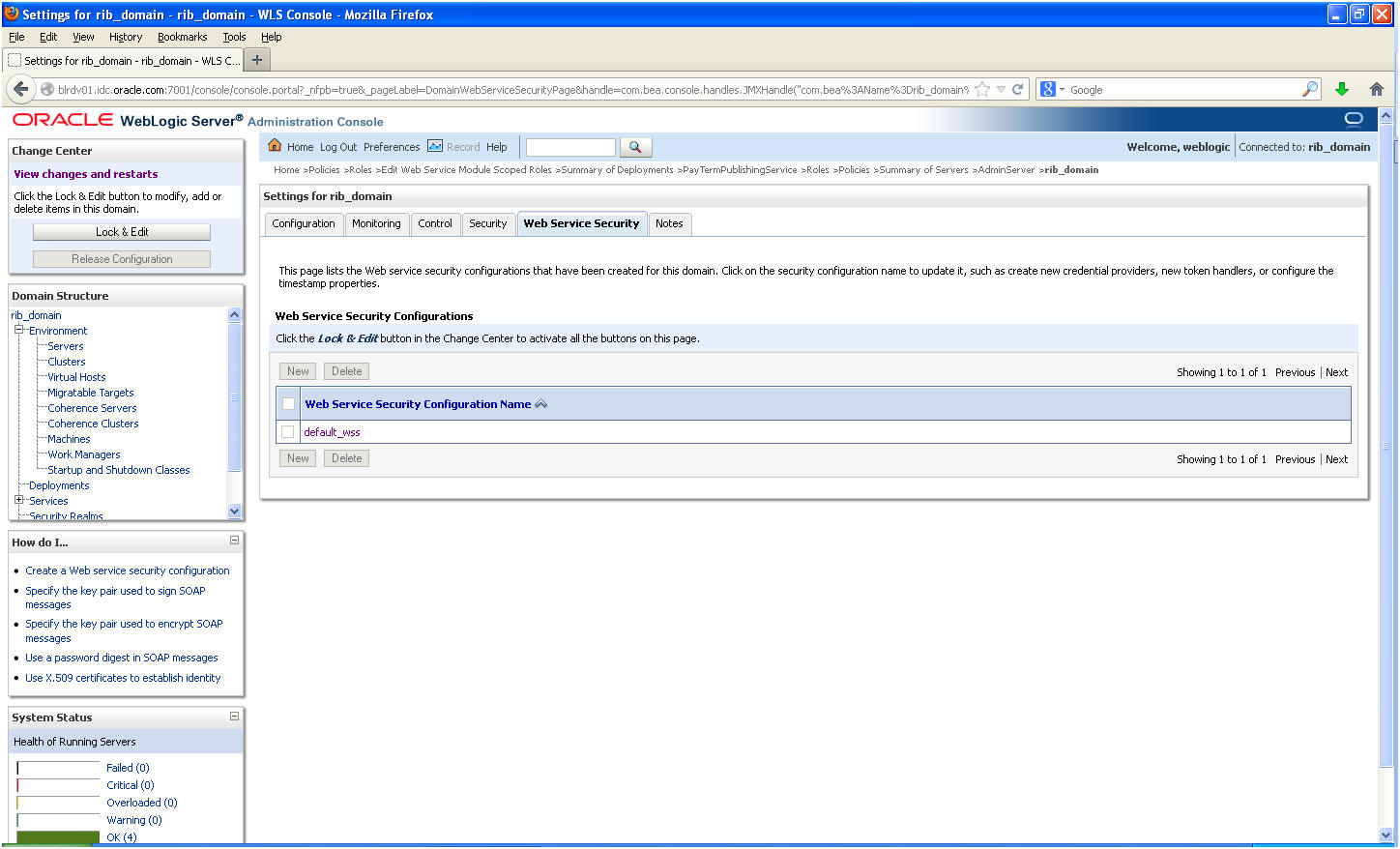
Task: Click Summary of Deployments breadcrumb
Action: click(617, 170)
